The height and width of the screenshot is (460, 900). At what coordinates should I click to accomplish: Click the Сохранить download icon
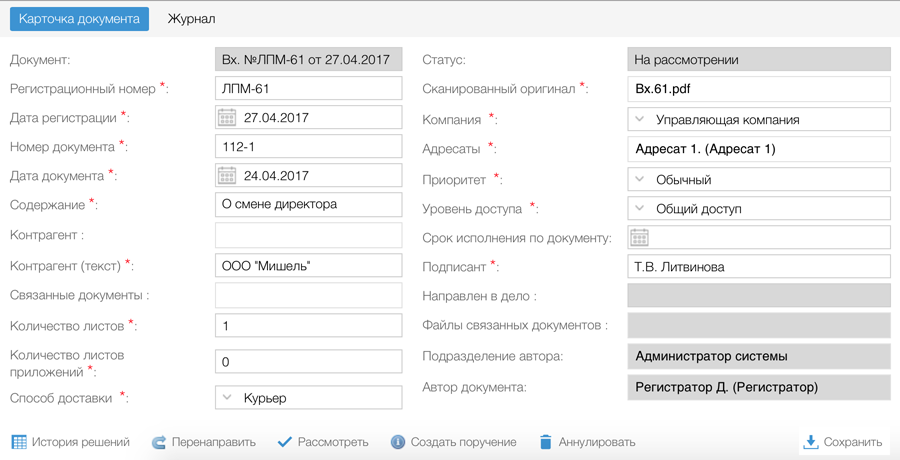811,442
